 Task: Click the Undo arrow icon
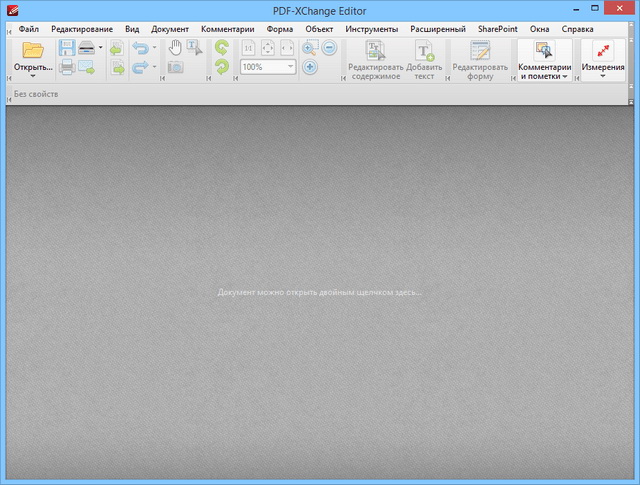pos(139,48)
